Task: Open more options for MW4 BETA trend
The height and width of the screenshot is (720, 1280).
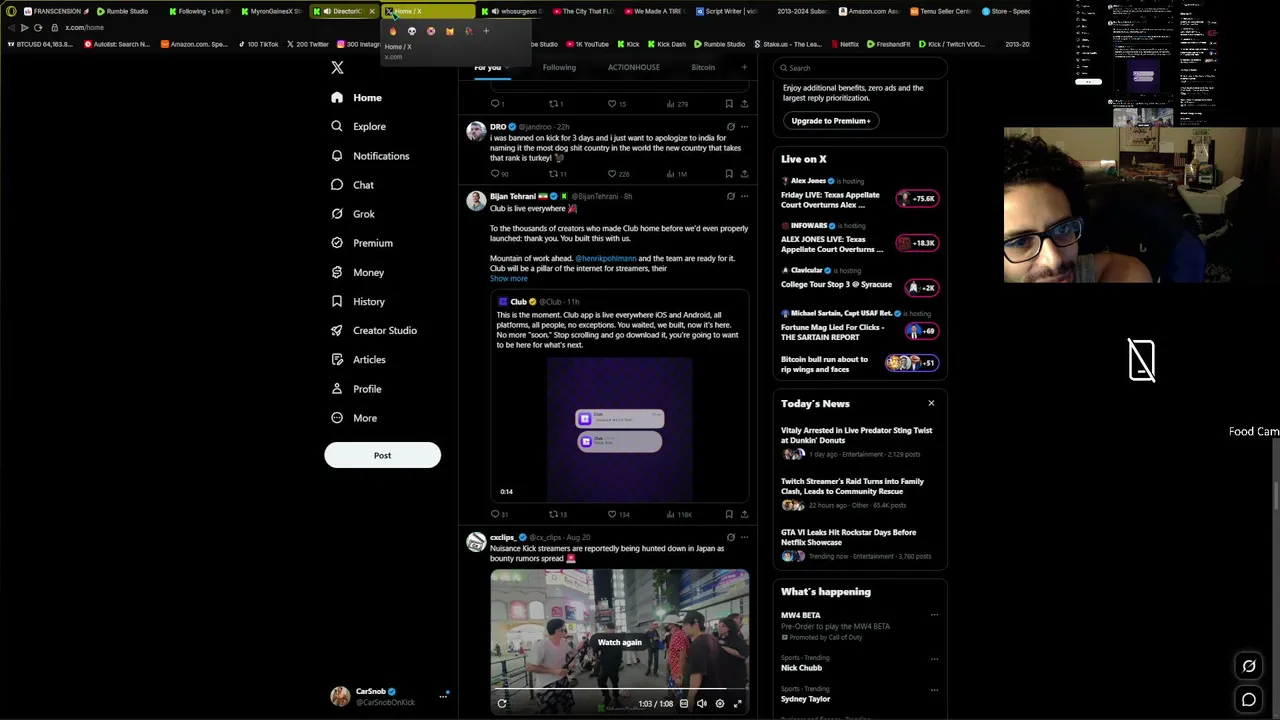Action: click(x=934, y=615)
